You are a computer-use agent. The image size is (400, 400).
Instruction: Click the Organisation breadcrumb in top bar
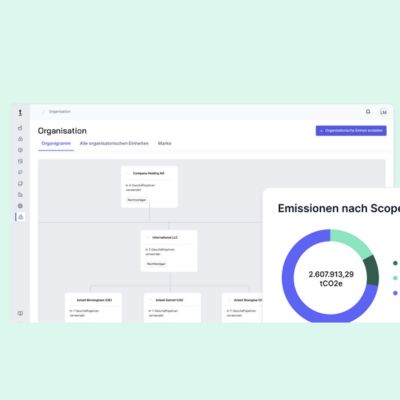(60, 111)
